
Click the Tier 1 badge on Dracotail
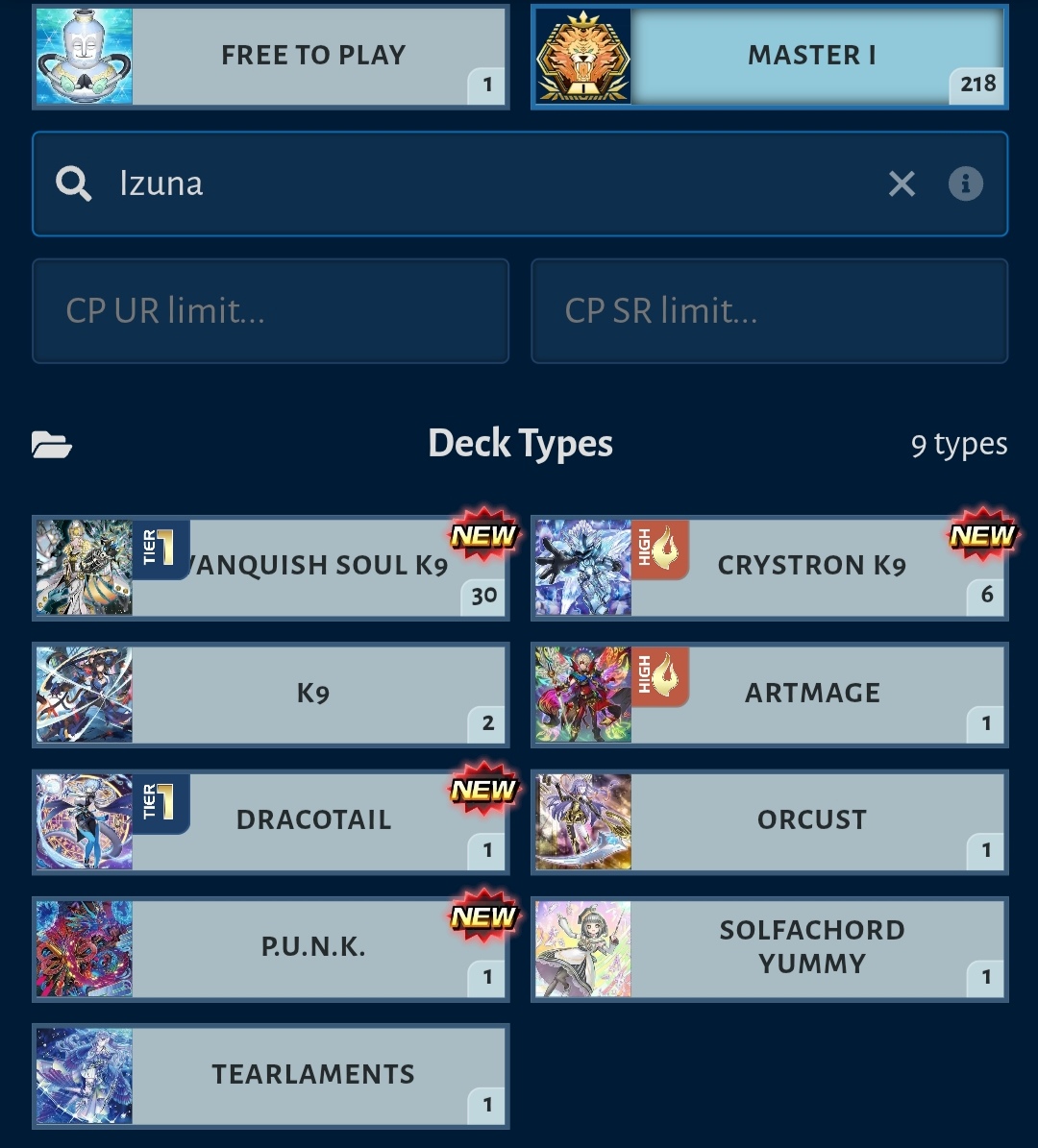click(x=161, y=802)
